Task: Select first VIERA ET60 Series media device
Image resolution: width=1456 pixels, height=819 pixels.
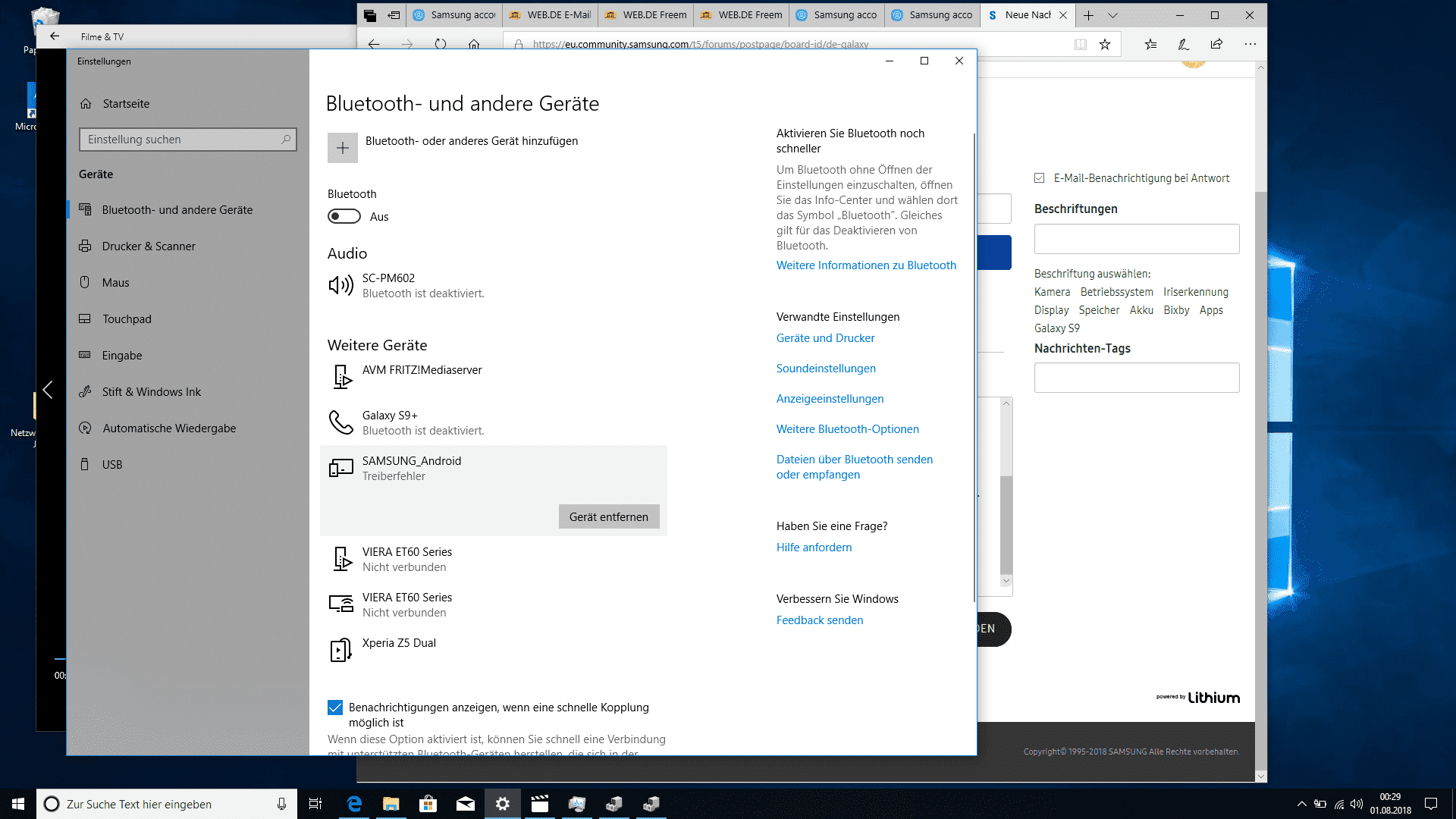Action: [493, 559]
